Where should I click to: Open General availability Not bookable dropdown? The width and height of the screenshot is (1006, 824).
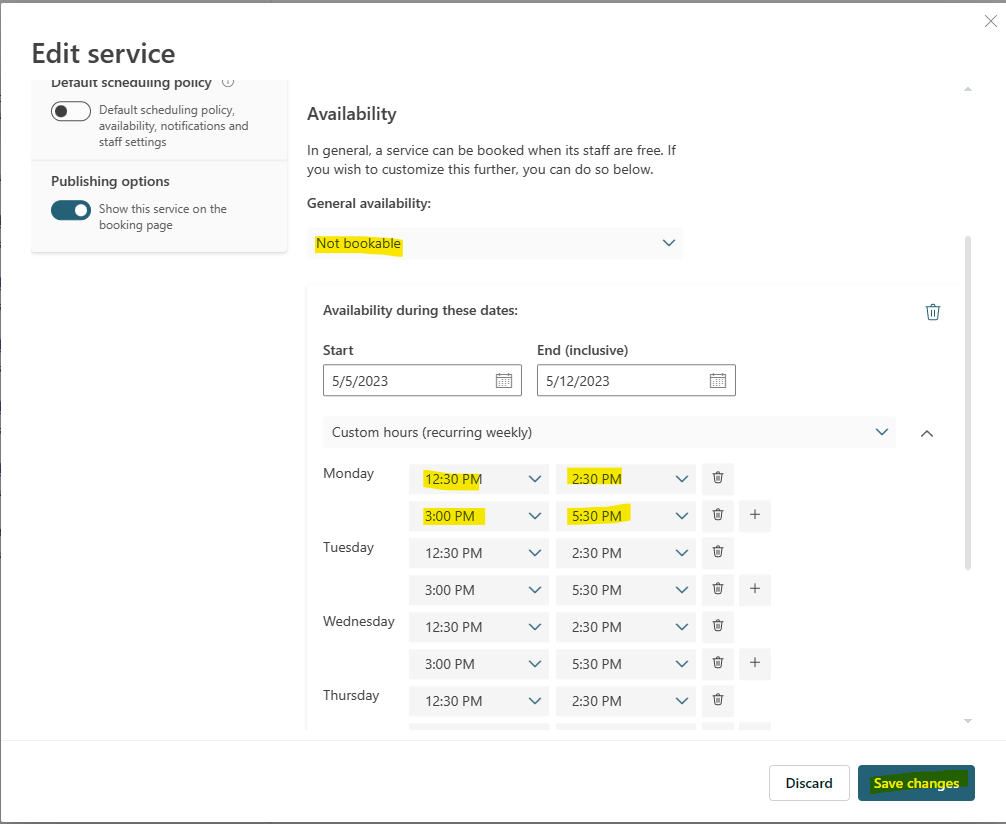[x=495, y=243]
